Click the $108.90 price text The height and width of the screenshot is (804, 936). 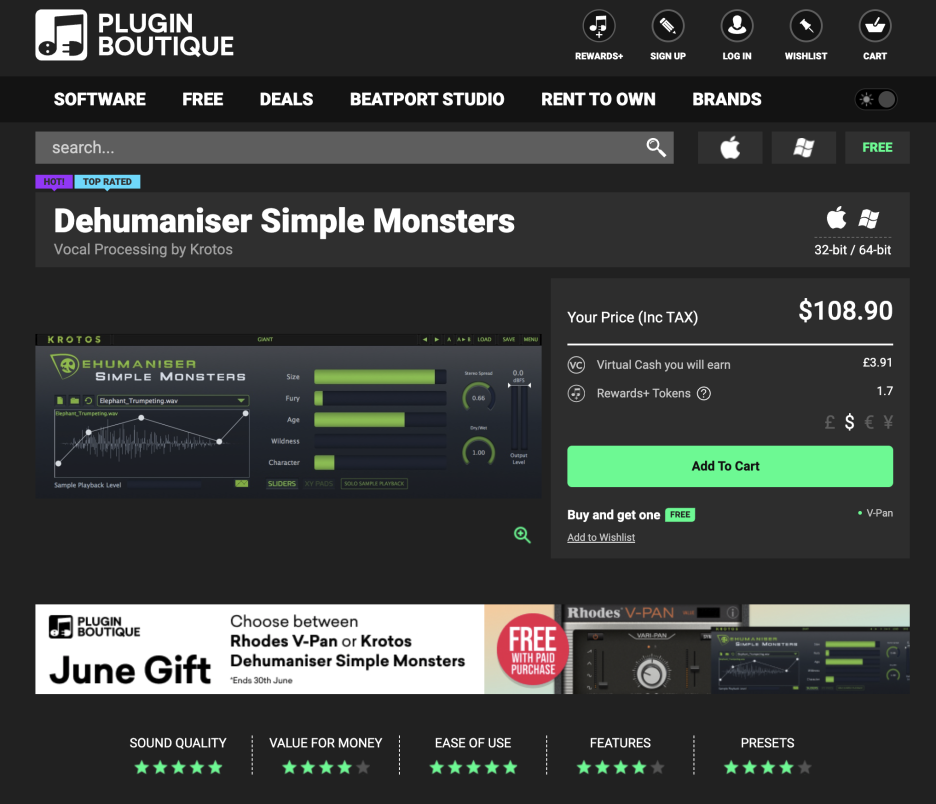(x=845, y=310)
